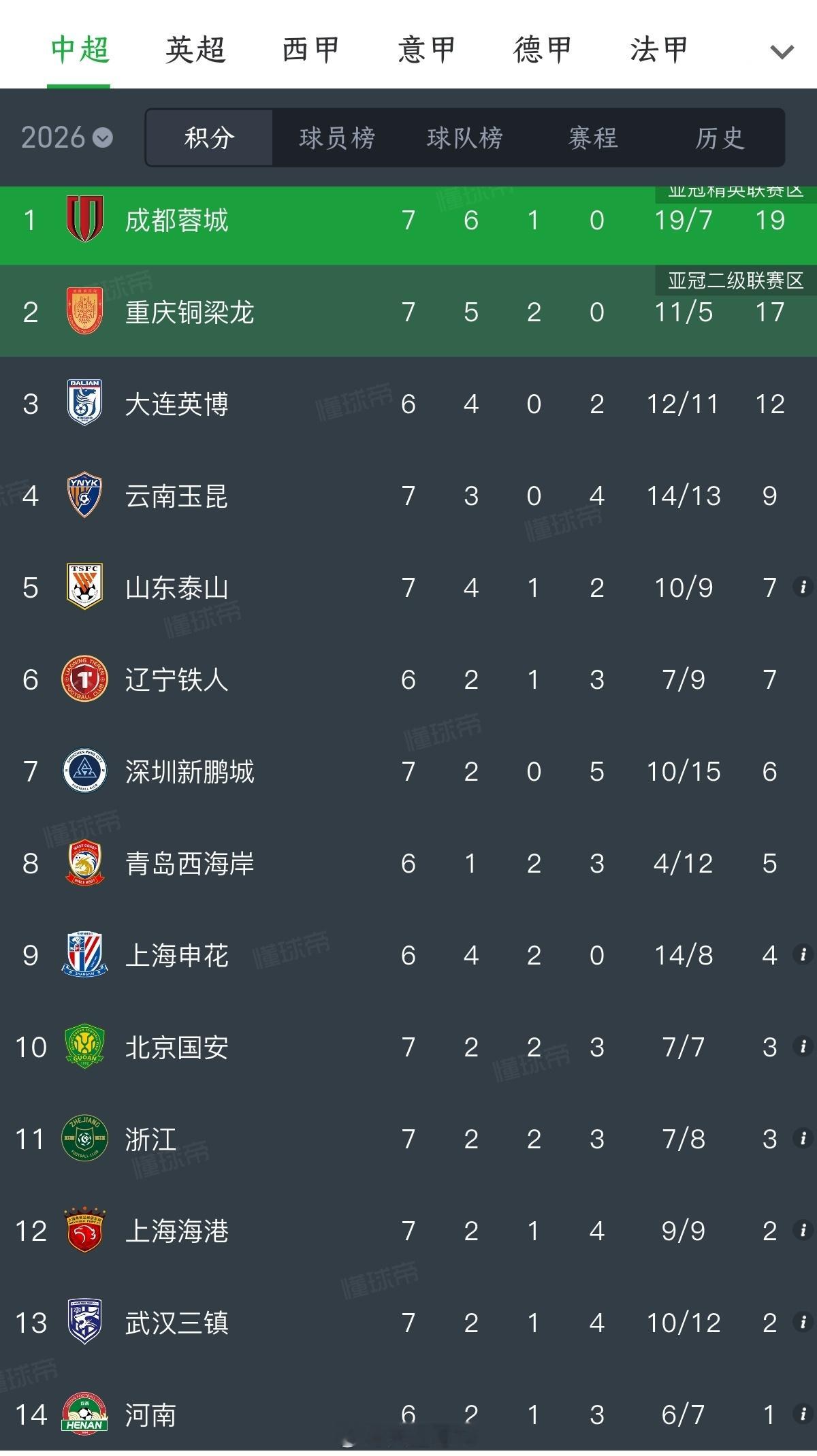Expand the league list chevron
This screenshot has width=817, height=1456.
coord(781,52)
